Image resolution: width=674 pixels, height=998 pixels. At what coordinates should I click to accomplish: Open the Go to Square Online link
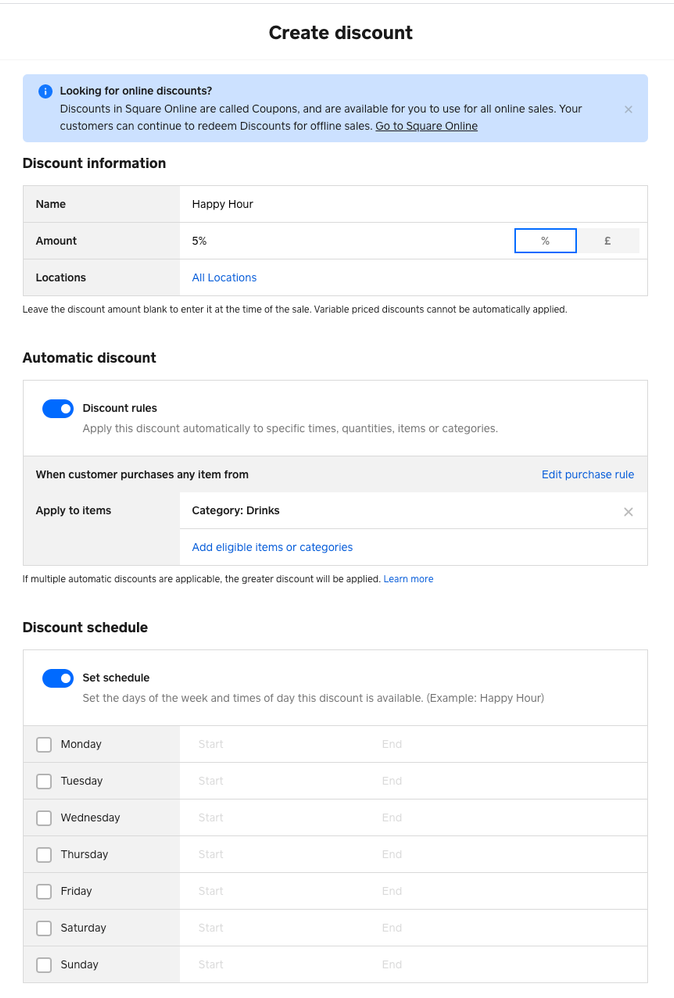pos(426,126)
